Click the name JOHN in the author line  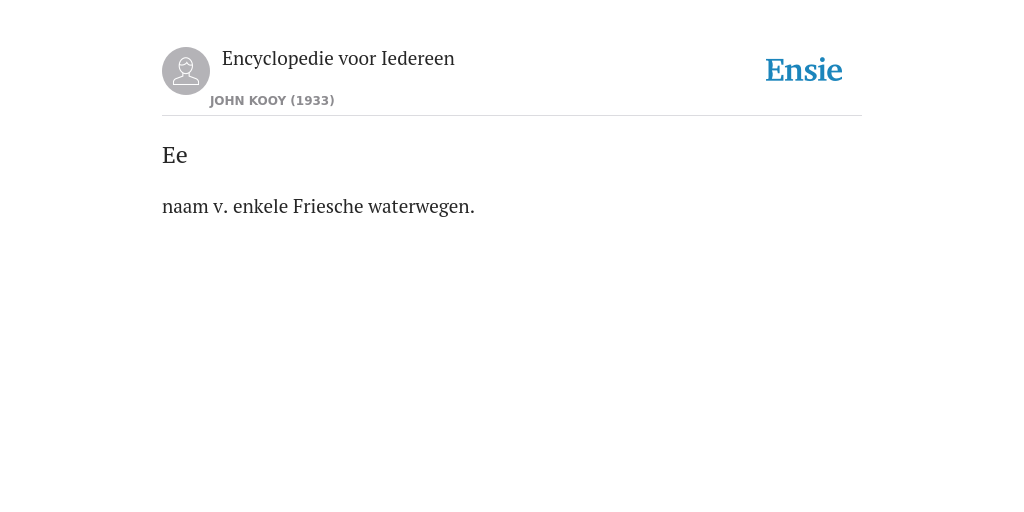click(x=227, y=101)
